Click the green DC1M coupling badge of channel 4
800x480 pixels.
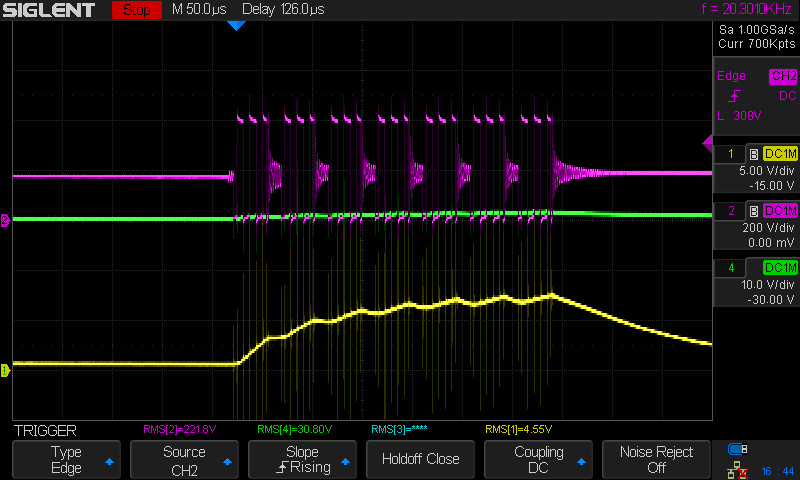tap(780, 268)
